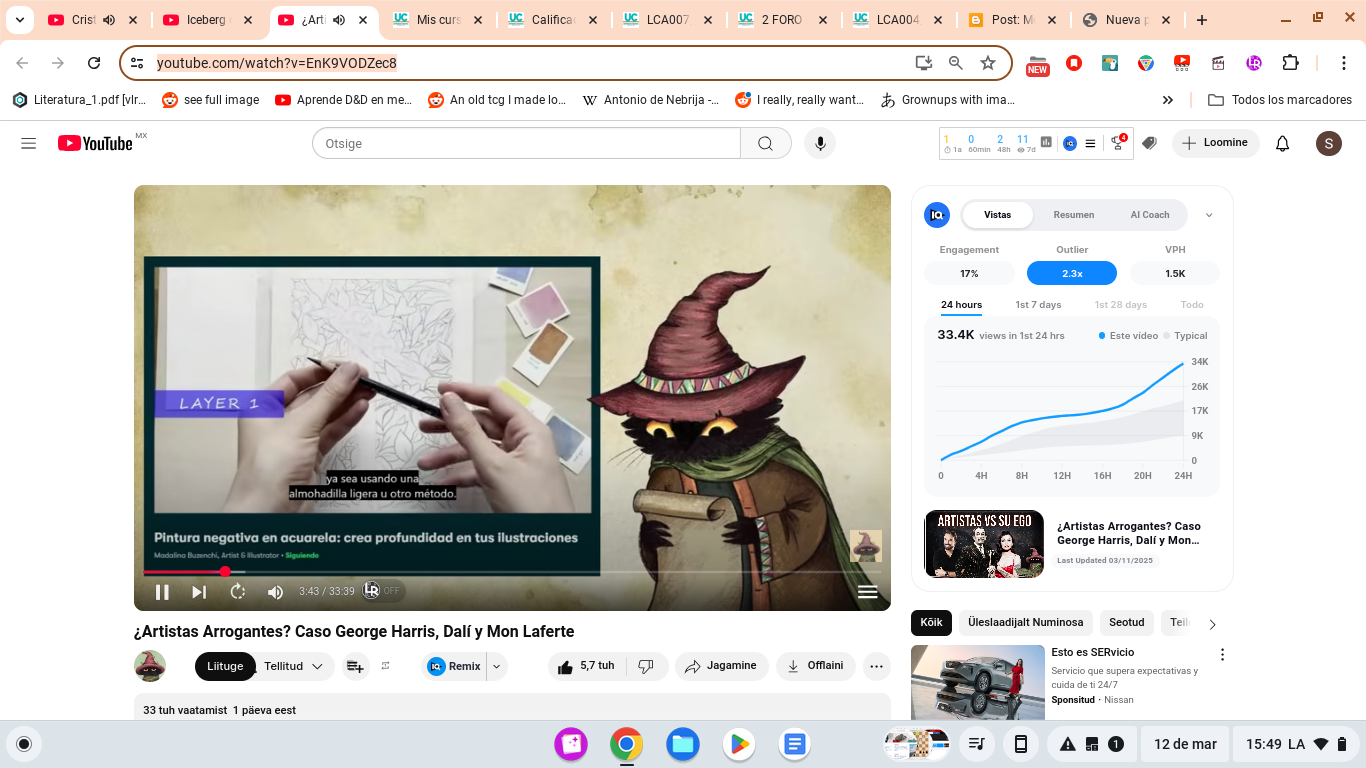Viewport: 1366px width, 768px height.
Task: Seek using the red progress bar scrubber
Action: point(225,572)
